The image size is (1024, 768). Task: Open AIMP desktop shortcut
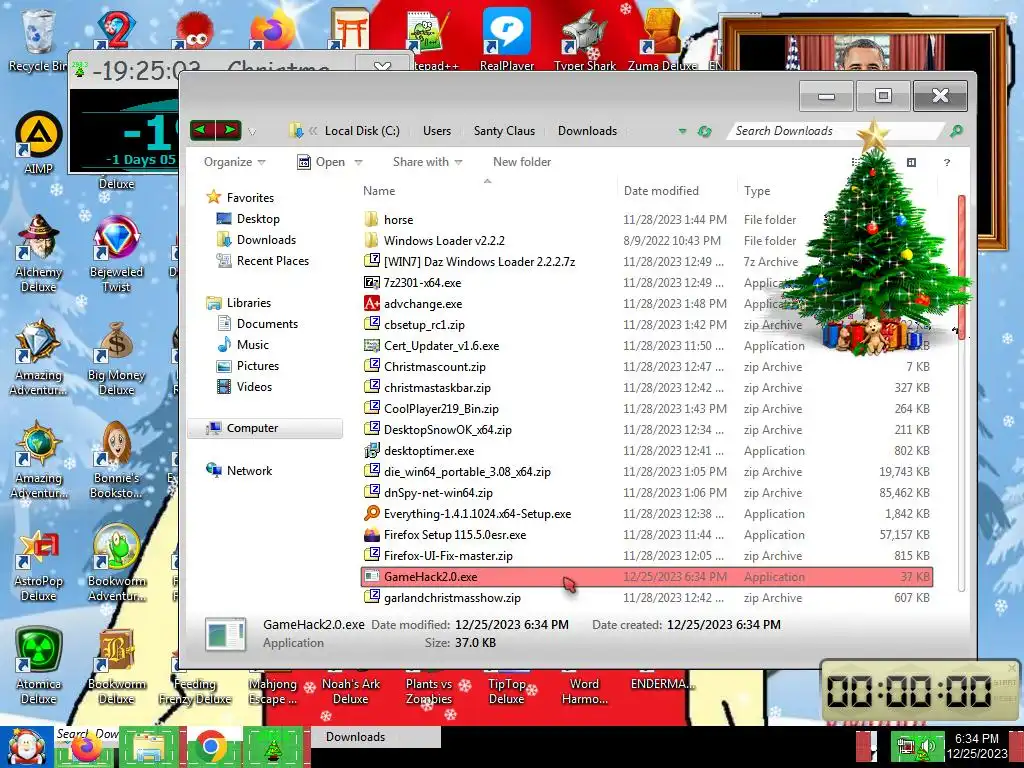[x=39, y=144]
